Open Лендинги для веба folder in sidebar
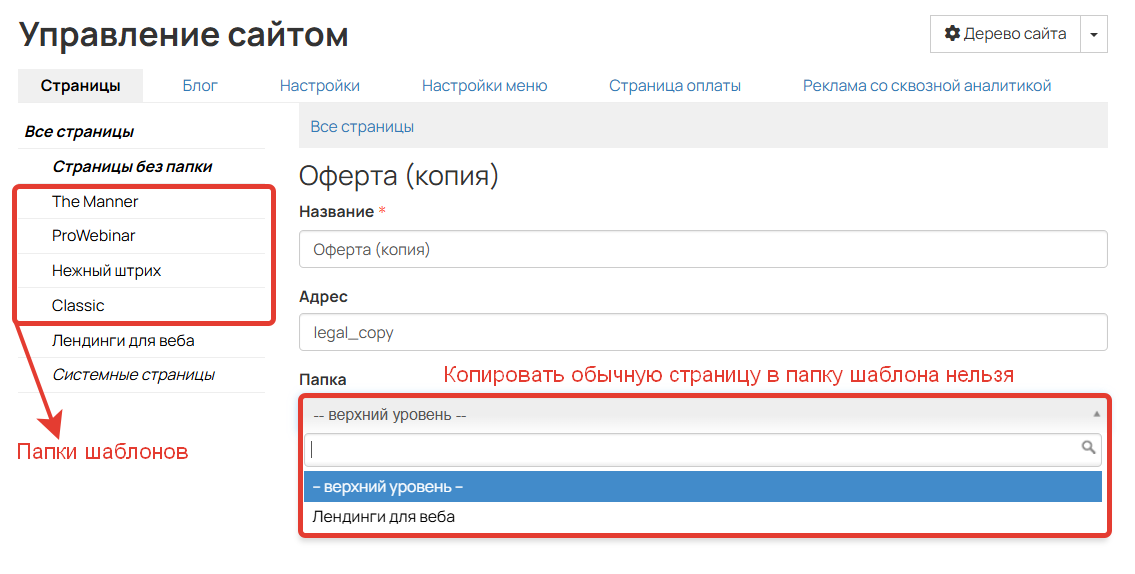This screenshot has width=1135, height=574. click(123, 340)
